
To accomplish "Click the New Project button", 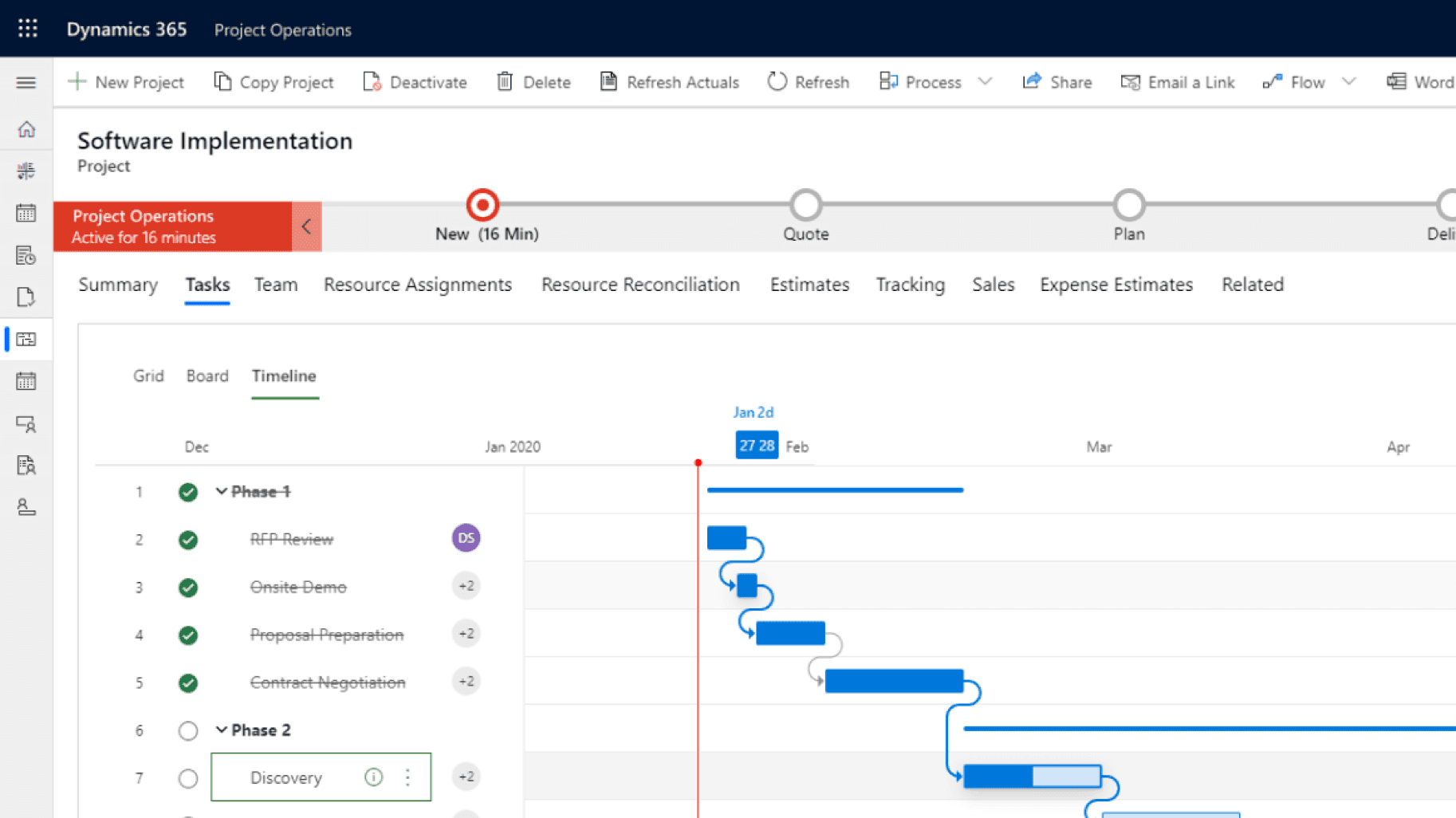I will (126, 82).
